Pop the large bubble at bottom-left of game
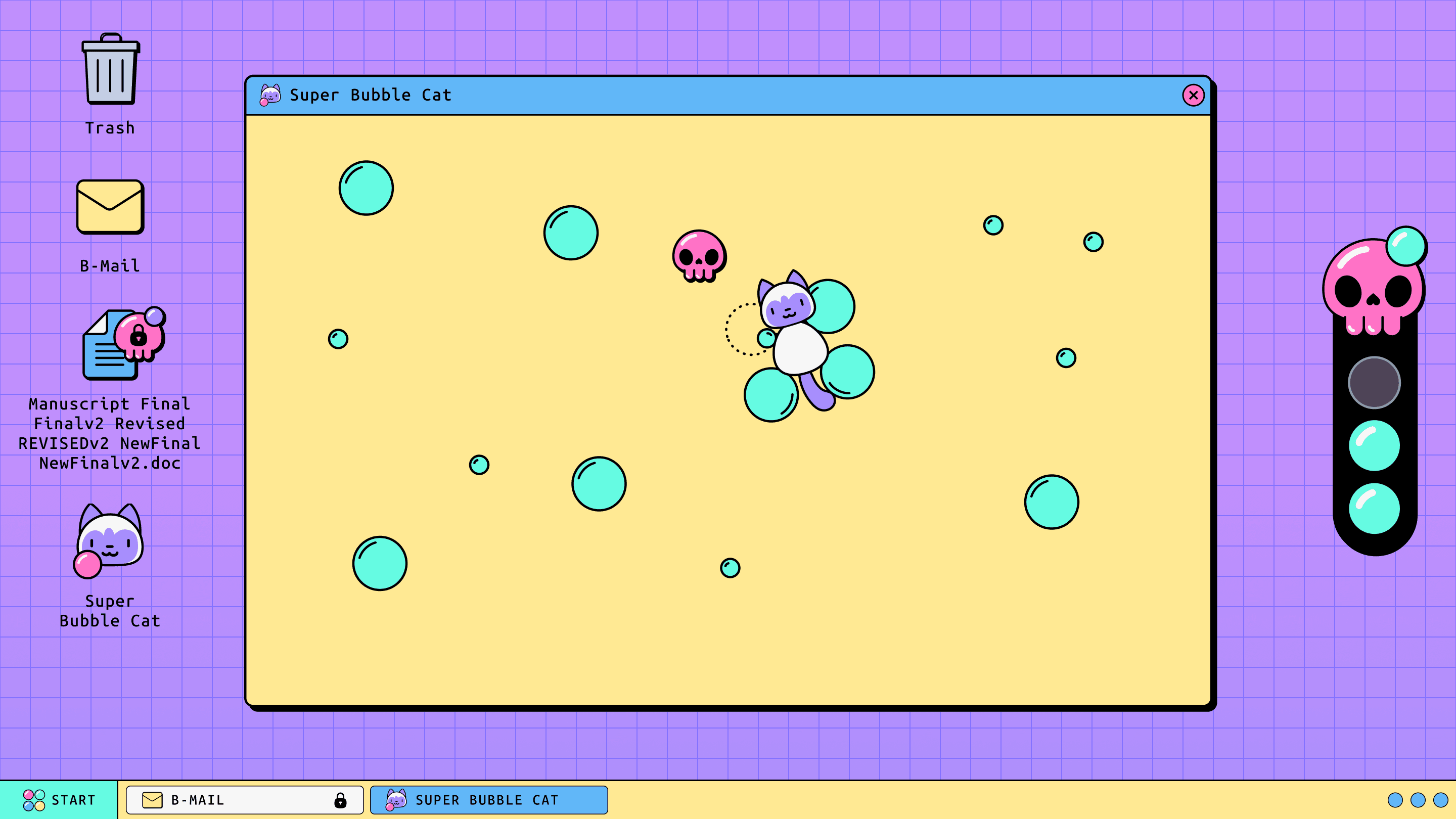This screenshot has width=1456, height=819. point(380,564)
